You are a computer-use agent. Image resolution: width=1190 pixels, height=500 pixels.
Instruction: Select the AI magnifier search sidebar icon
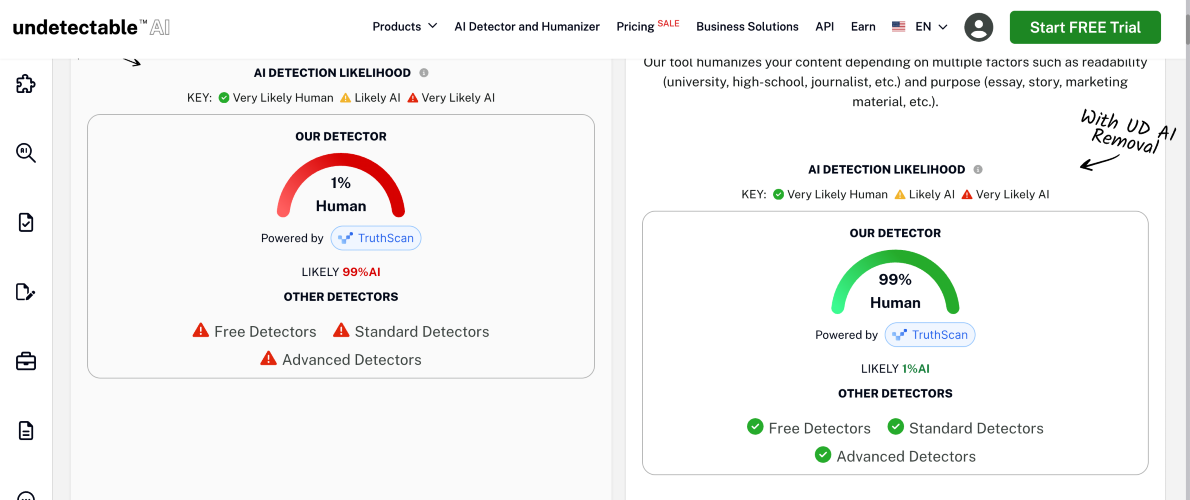(26, 153)
